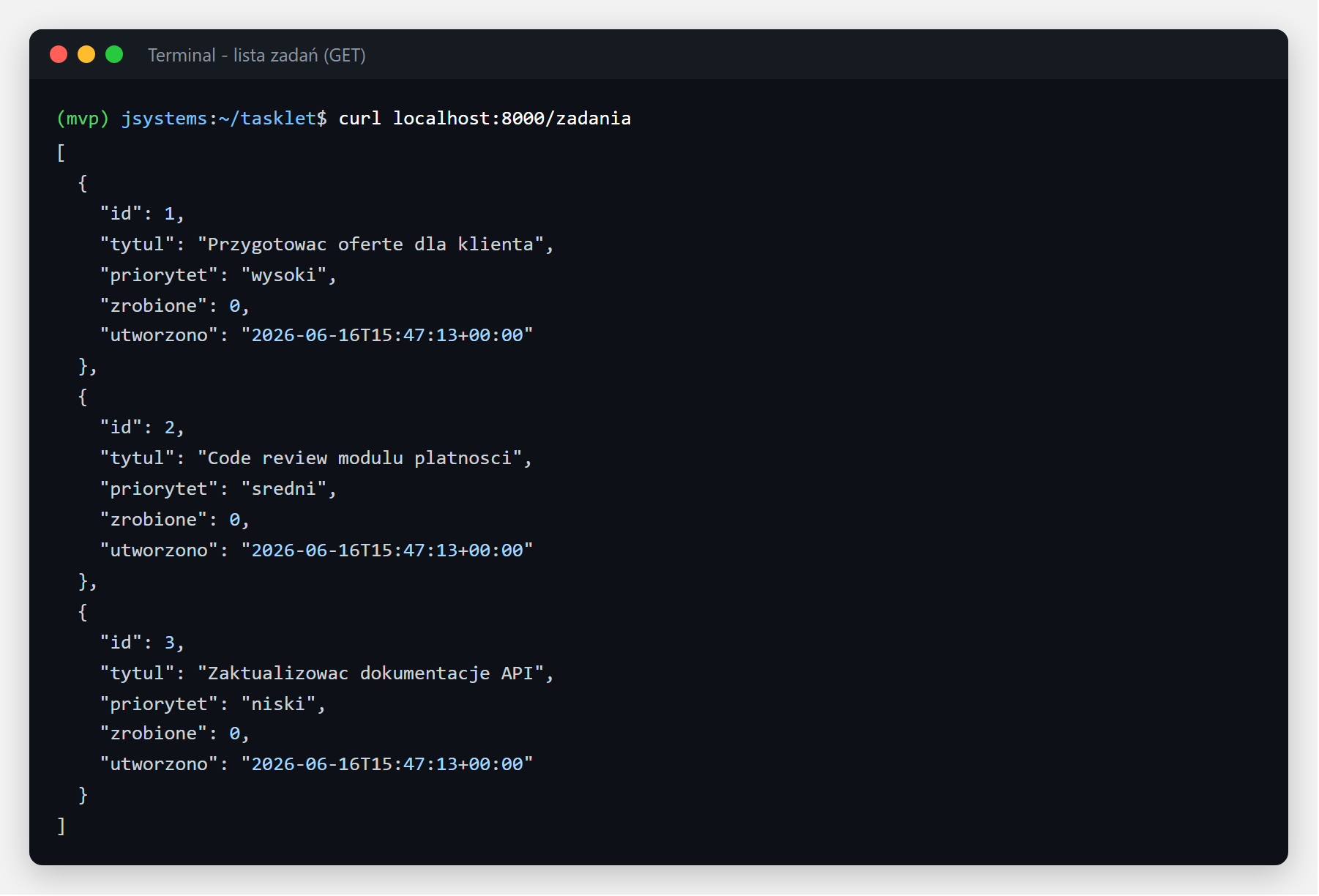
Task: Click the "utworzono" timestamp of task 1
Action: (387, 335)
